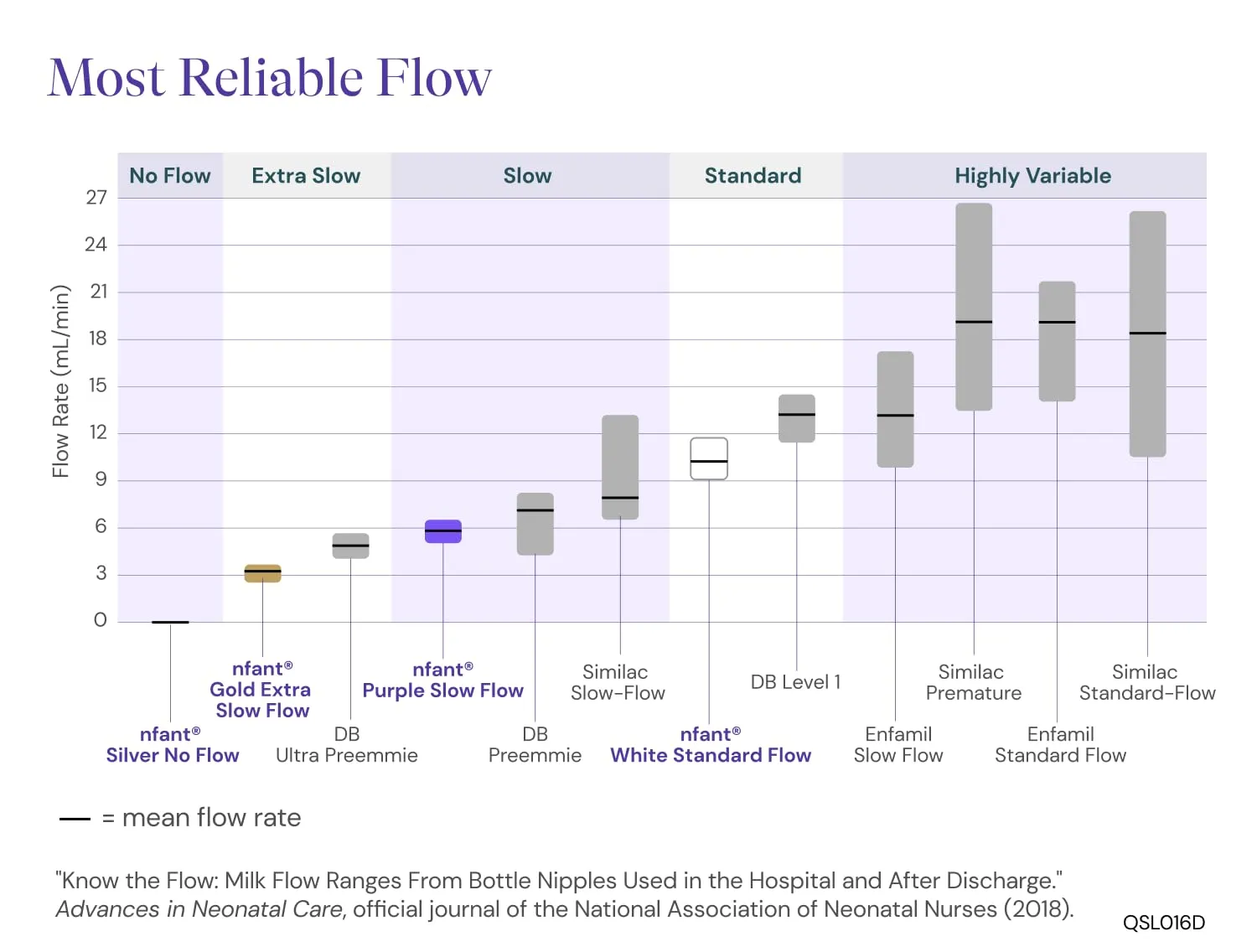Viewport: 1257px width, 952px height.
Task: Click the 'Most Reliable Flow' title
Action: coord(270,77)
